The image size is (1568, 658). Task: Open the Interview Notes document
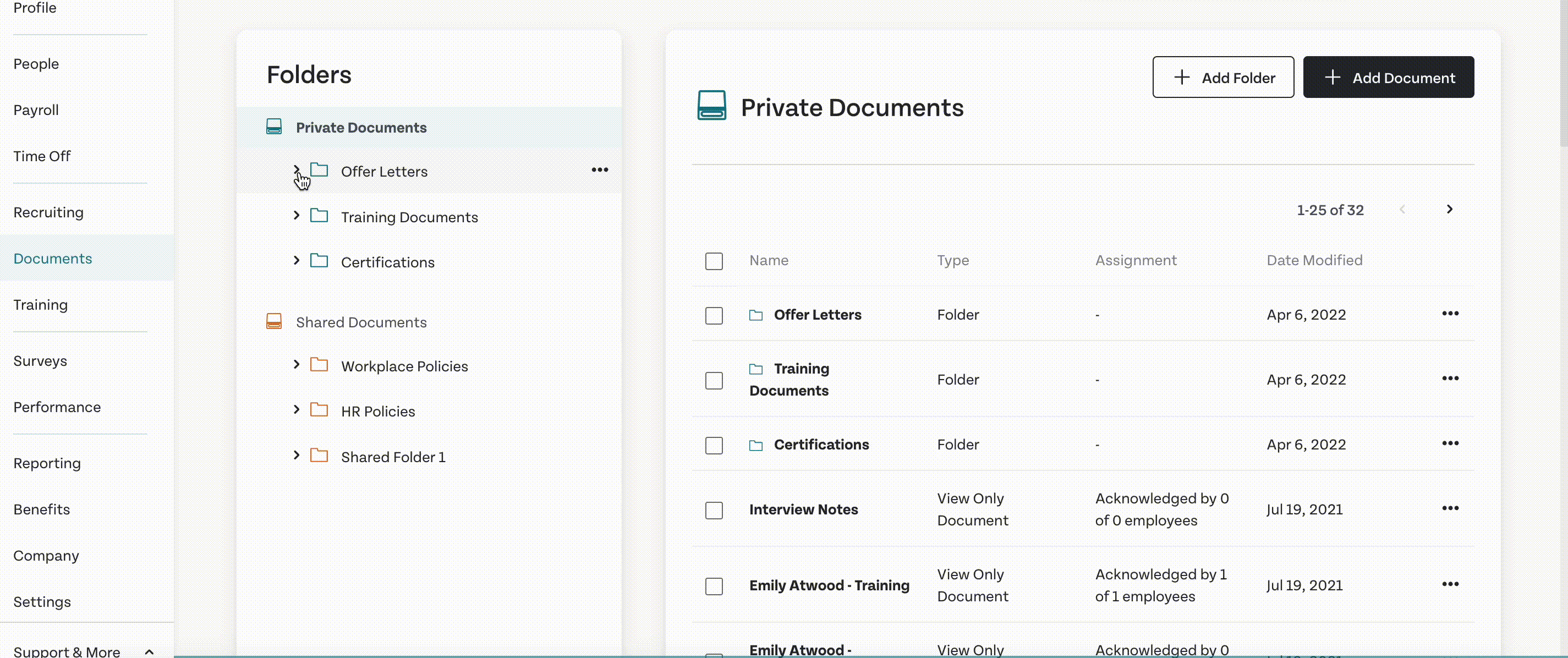pyautogui.click(x=803, y=509)
